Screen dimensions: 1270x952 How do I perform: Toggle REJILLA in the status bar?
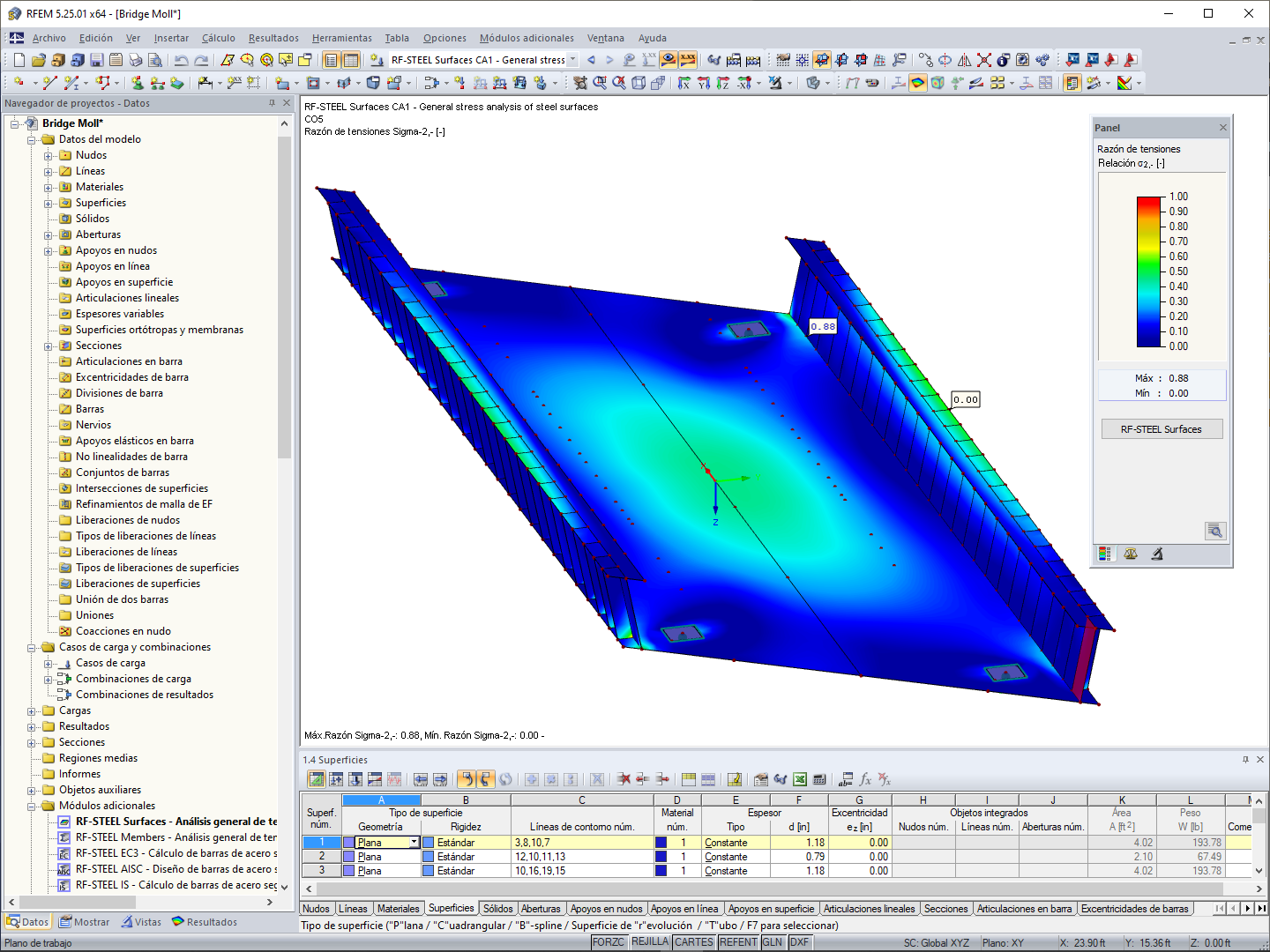pyautogui.click(x=650, y=941)
